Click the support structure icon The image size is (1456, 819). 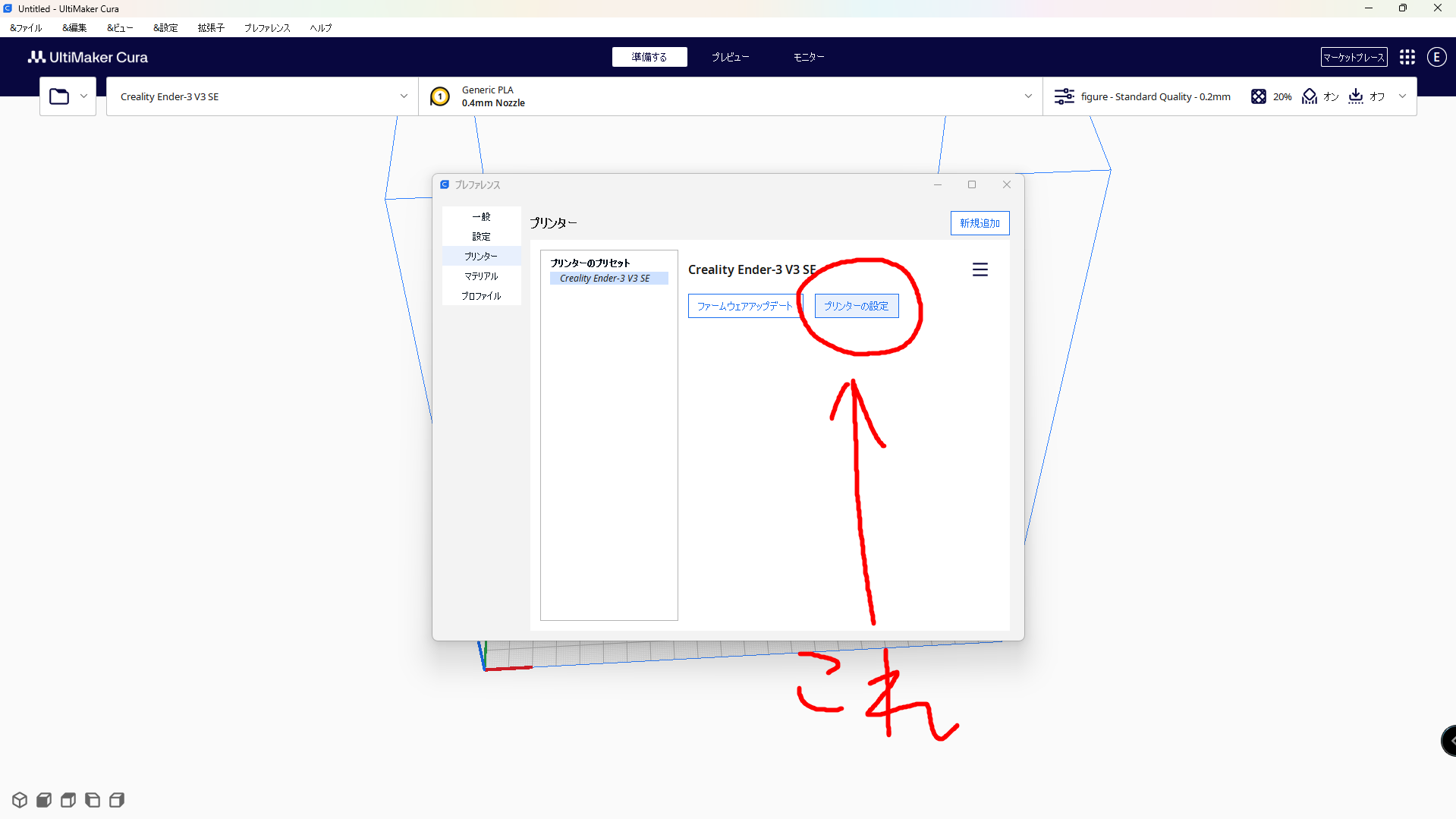pyautogui.click(x=1310, y=96)
